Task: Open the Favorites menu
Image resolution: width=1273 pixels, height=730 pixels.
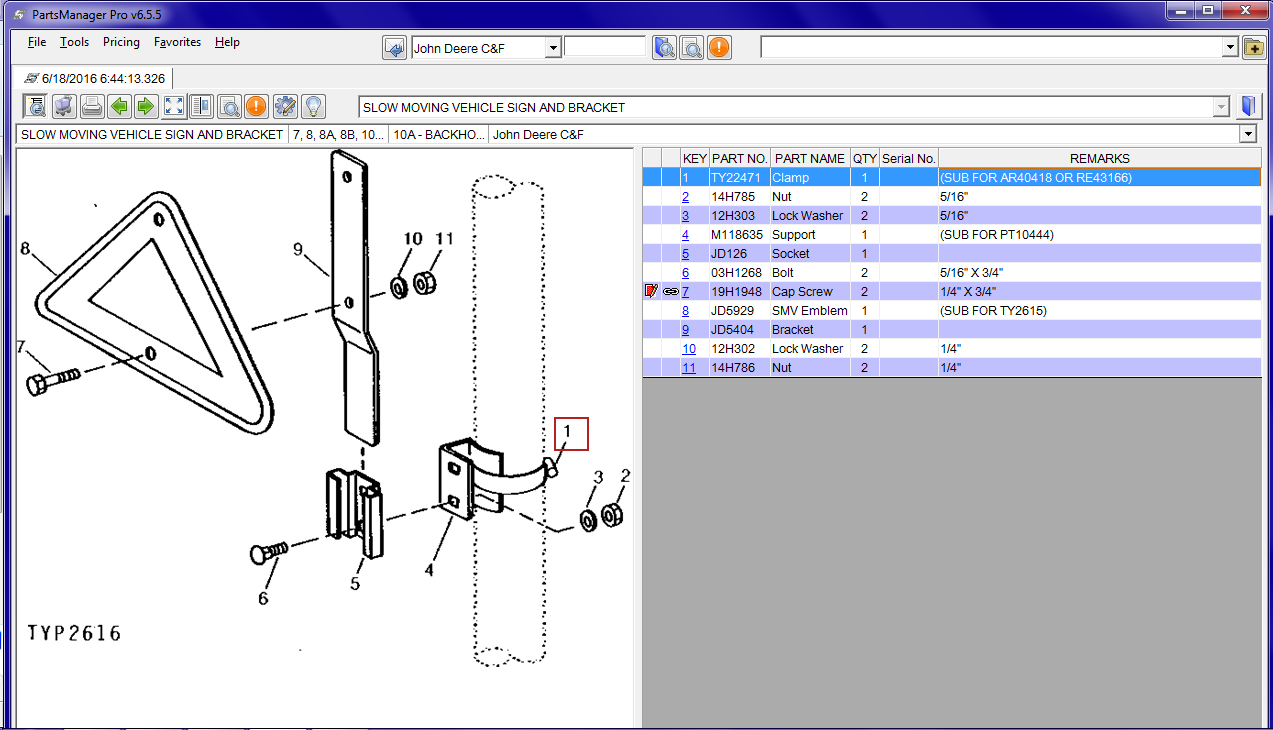Action: point(177,42)
